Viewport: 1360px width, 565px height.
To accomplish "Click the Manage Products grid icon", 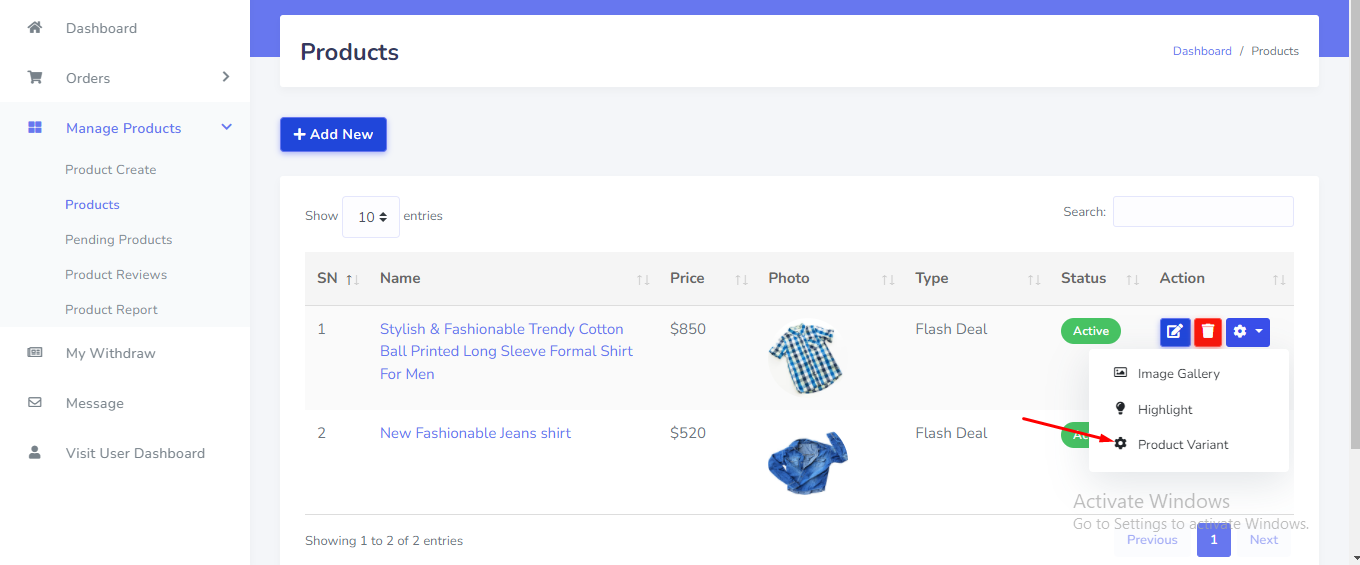I will (x=35, y=128).
